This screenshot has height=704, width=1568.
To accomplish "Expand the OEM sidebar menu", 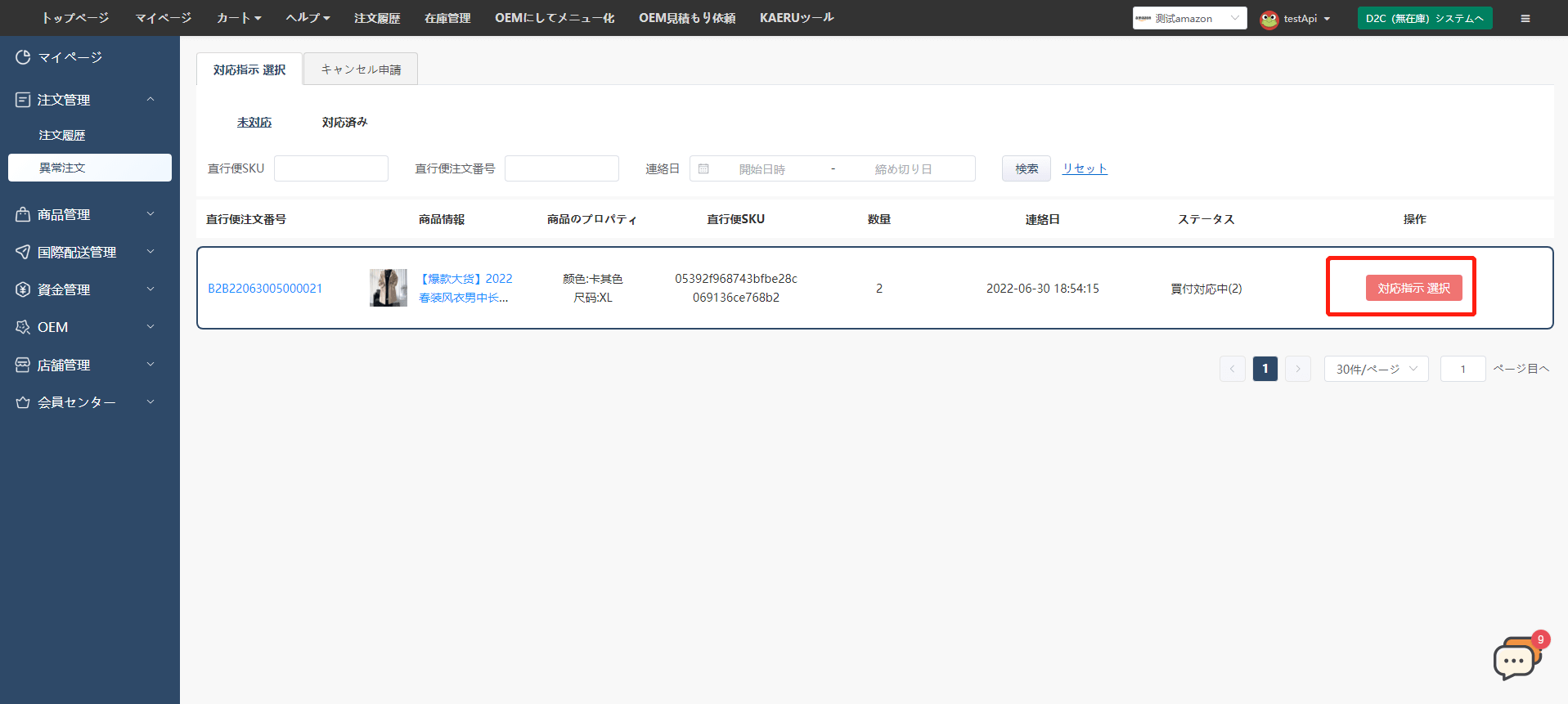I will coord(151,327).
